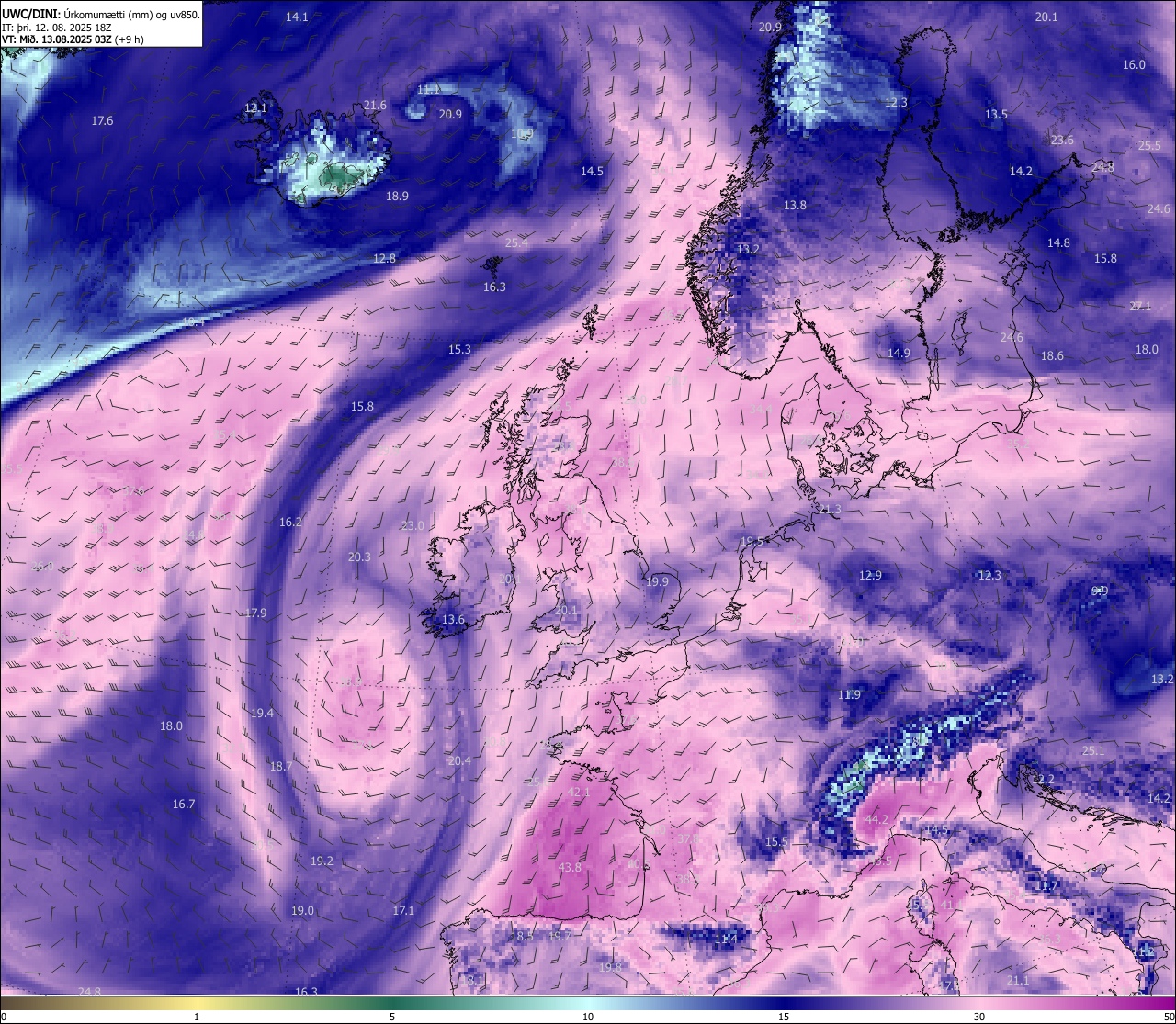Click the value '17.6' west of Iceland
This screenshot has height=1024, width=1176.
pos(102,121)
